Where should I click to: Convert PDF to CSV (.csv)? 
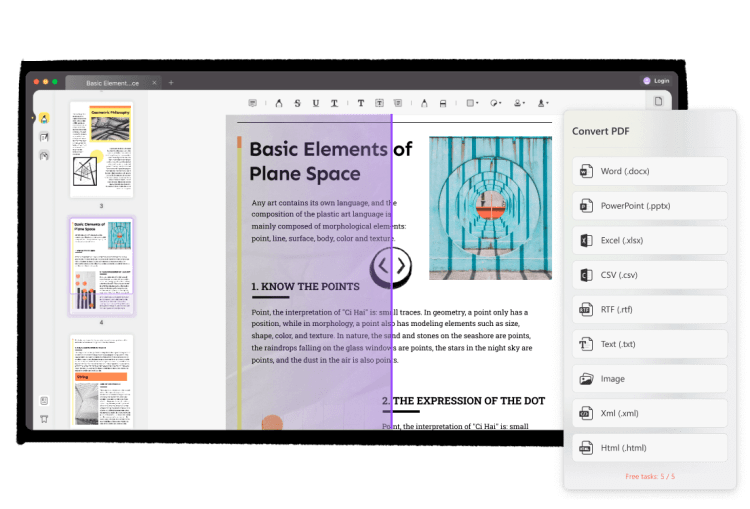(x=650, y=275)
